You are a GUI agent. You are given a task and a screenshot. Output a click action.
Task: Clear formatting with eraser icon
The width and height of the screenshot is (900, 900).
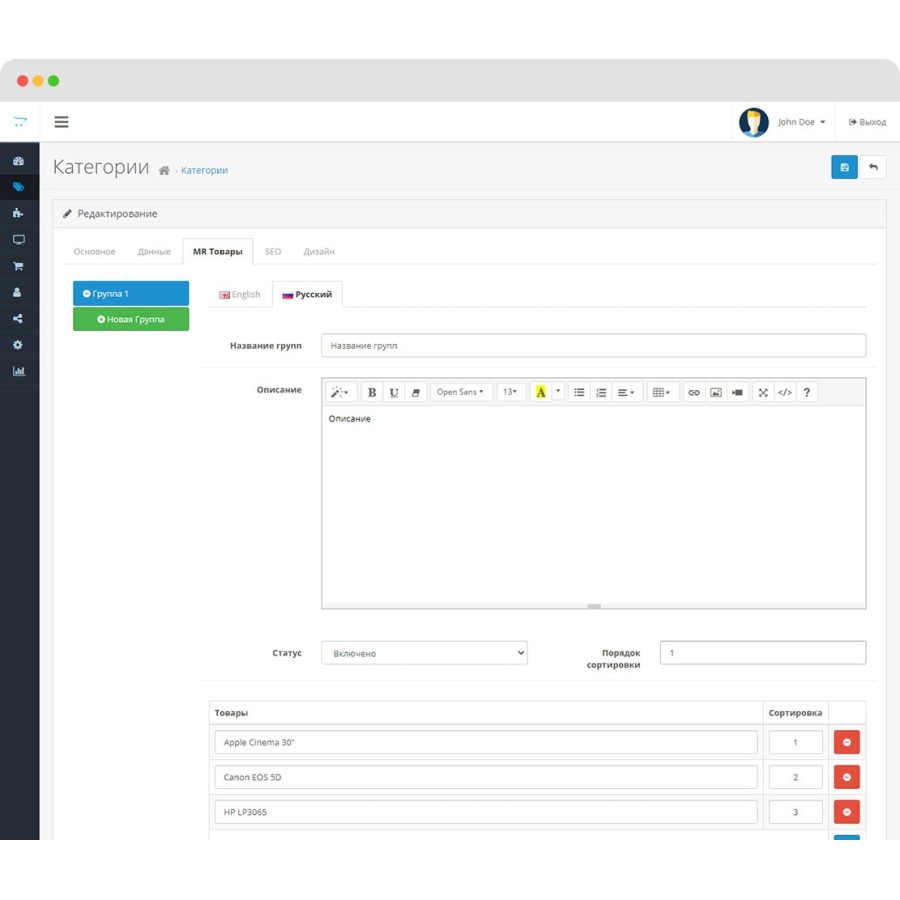coord(416,393)
